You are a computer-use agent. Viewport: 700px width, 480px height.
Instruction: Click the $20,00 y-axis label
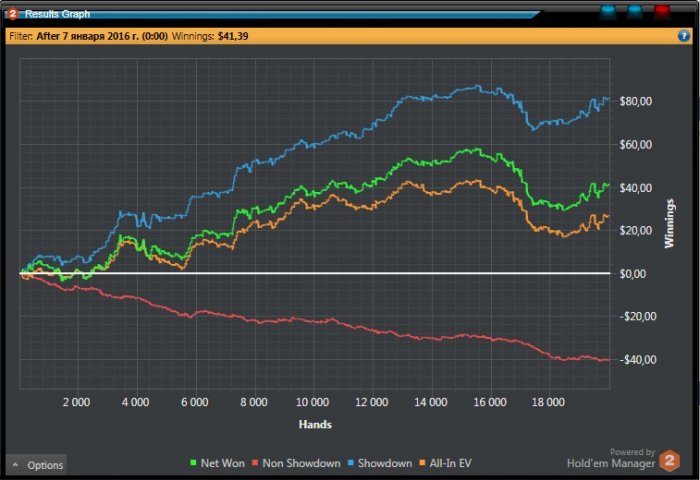point(635,231)
